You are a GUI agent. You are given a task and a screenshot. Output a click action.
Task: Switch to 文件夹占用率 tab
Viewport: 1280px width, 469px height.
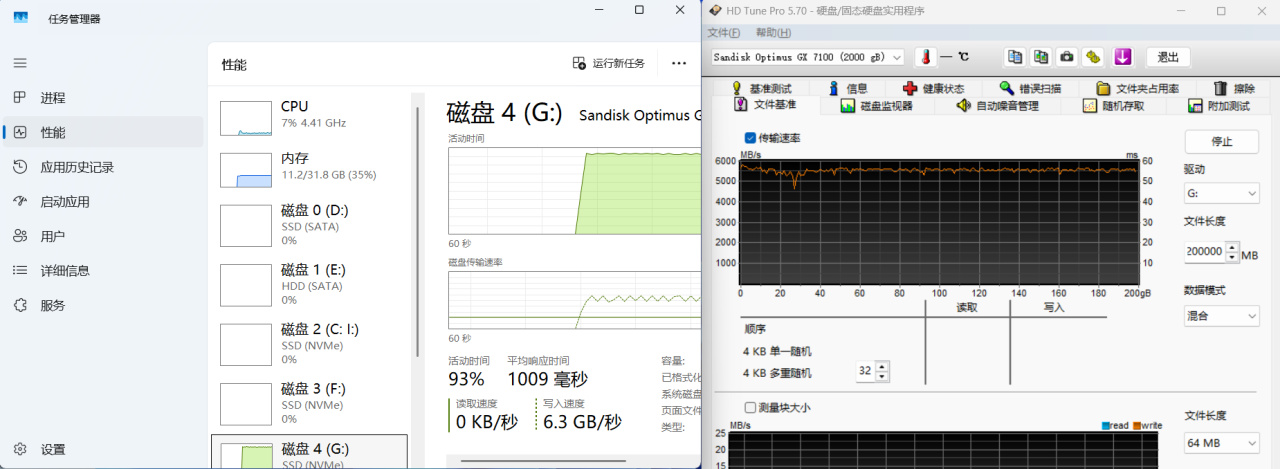pos(1137,88)
